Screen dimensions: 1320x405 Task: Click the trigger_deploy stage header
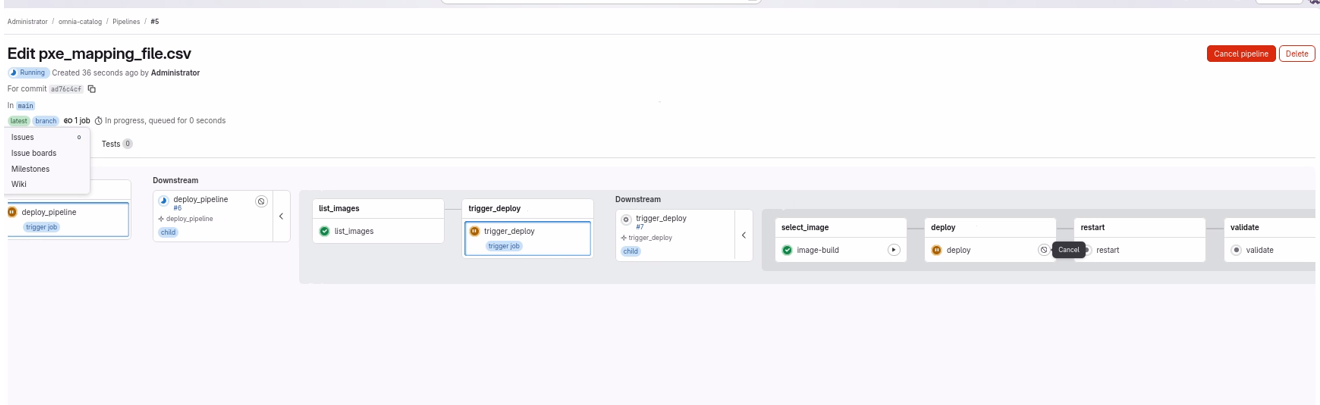click(494, 208)
